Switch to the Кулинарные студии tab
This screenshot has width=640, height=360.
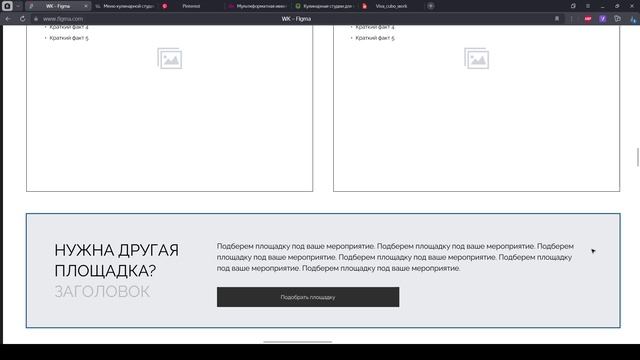pyautogui.click(x=324, y=6)
